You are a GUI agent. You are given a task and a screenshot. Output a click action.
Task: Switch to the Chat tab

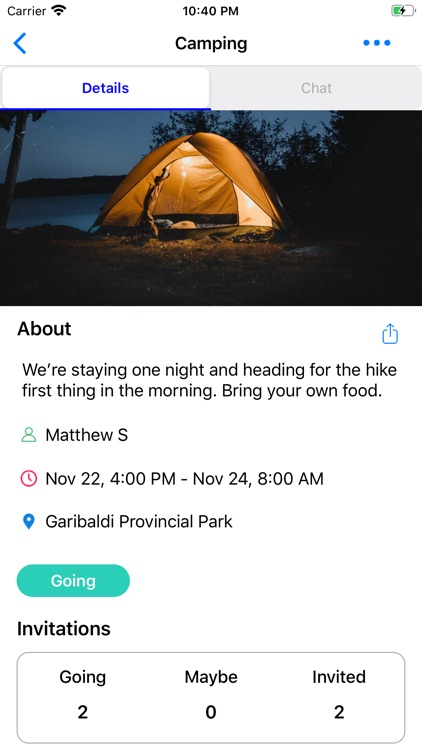316,88
